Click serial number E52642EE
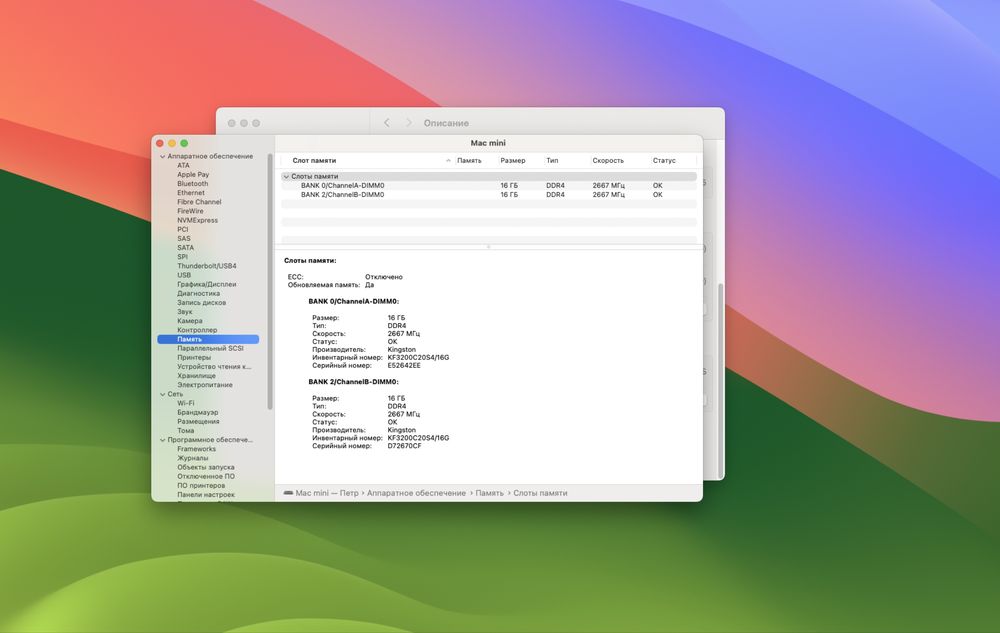This screenshot has height=633, width=1000. click(404, 366)
